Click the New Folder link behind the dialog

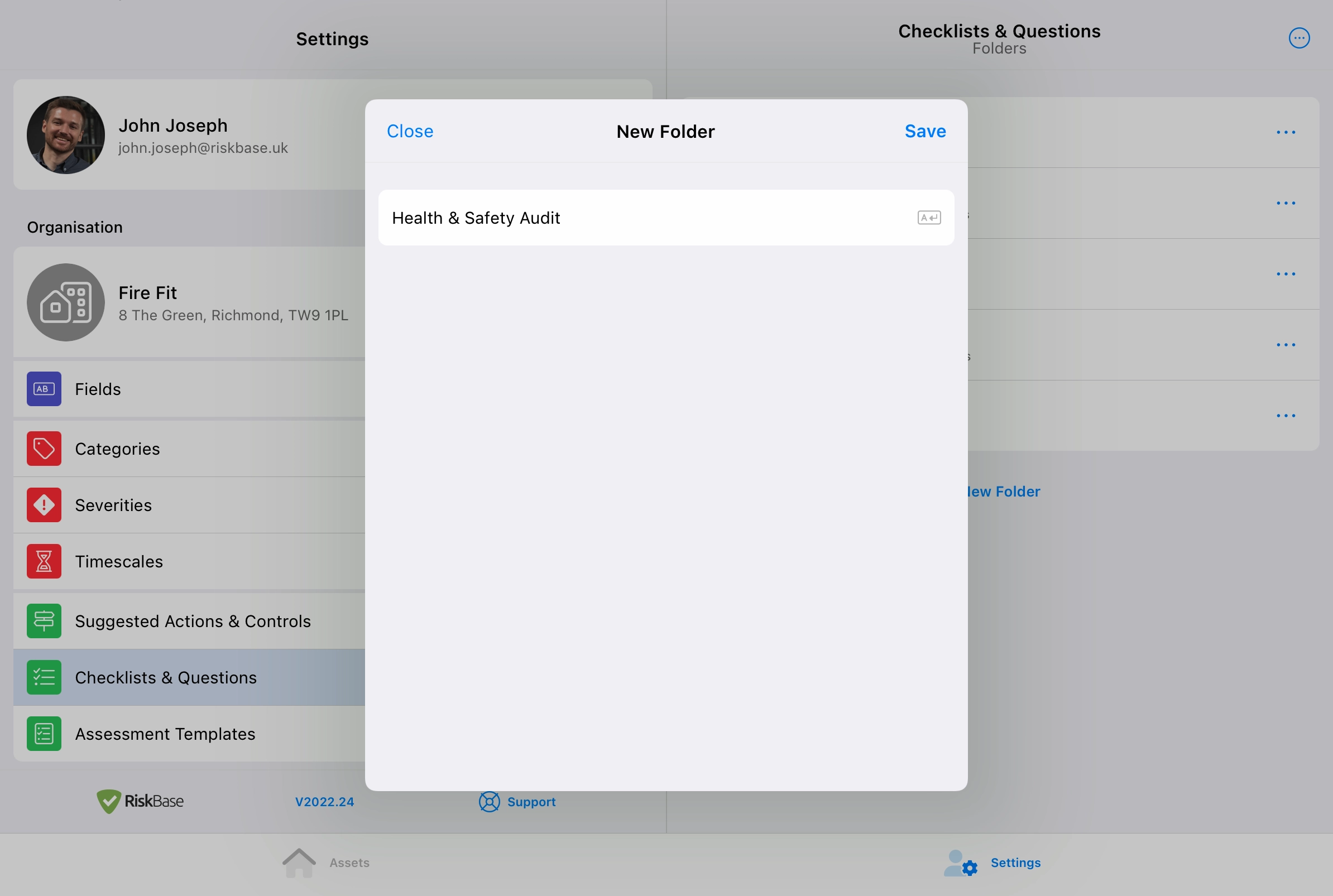tap(1004, 492)
